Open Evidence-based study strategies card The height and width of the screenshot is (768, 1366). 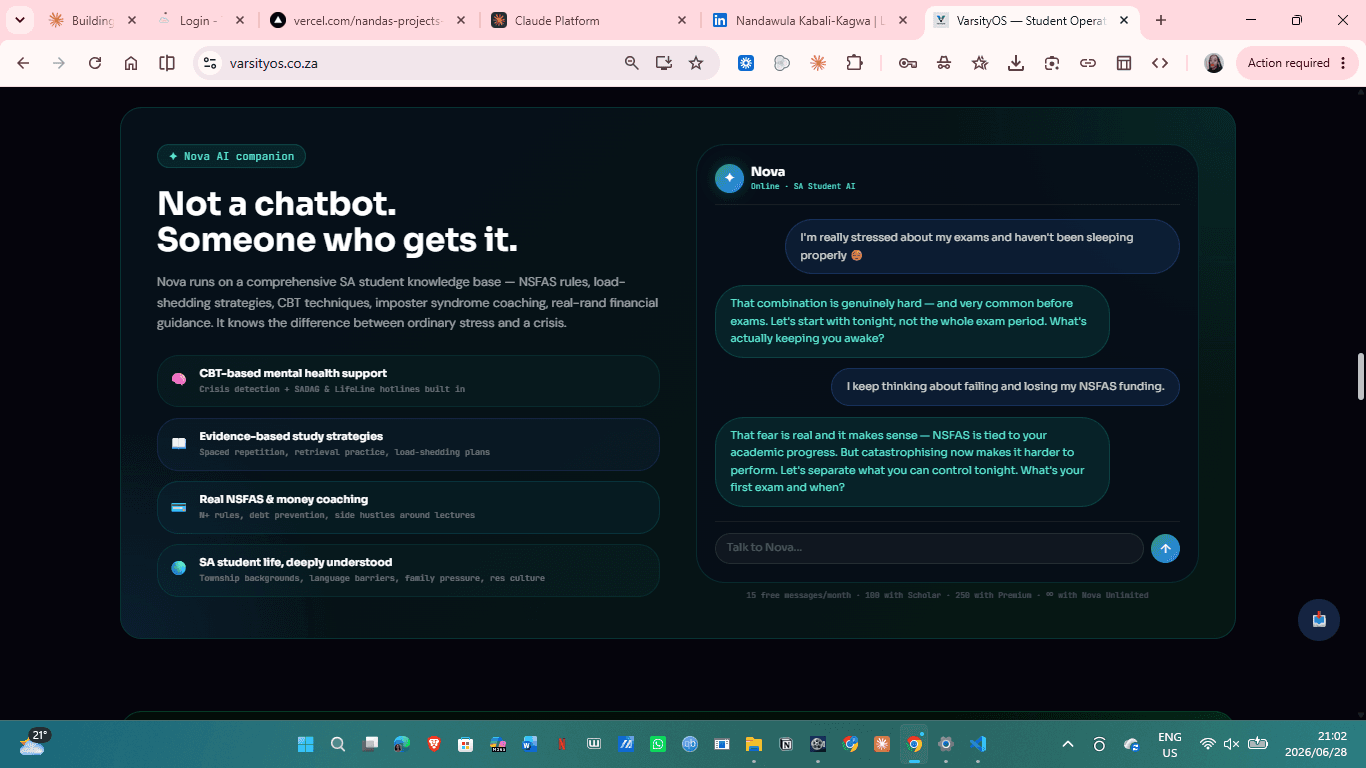click(x=408, y=444)
